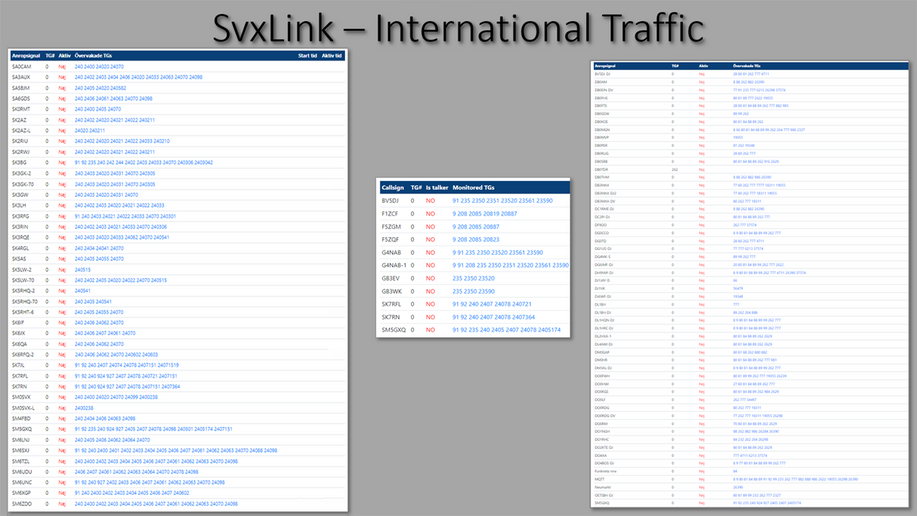Open F5ZQF's monitored TGs 9 208 2085 20823
The height and width of the screenshot is (516, 917).
click(475, 239)
